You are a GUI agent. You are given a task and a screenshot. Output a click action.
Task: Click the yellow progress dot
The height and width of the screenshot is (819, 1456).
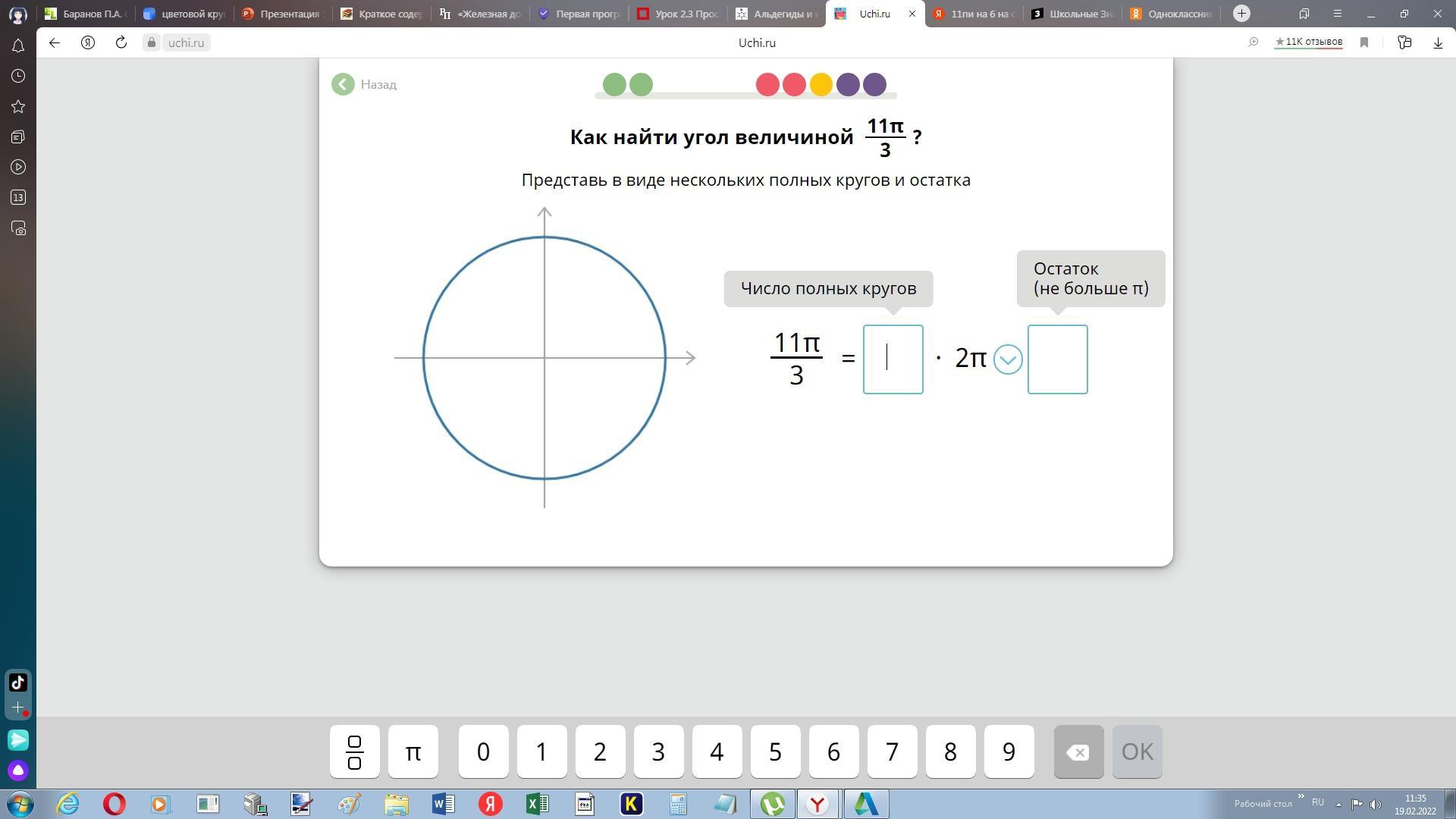821,84
